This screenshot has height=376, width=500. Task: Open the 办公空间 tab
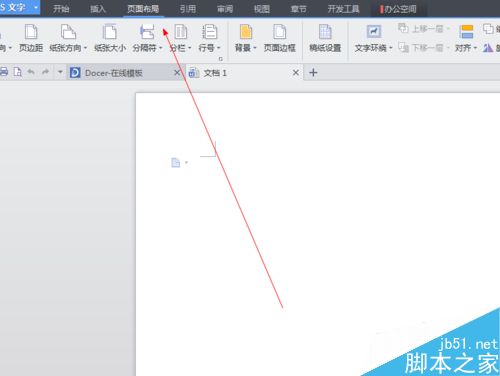tap(398, 9)
